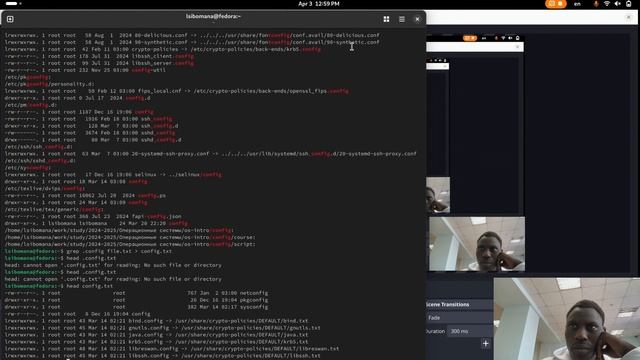Screen dimensions: 640x360
Task: Open the Fade transition dropdown in OBS
Action: tap(459, 318)
